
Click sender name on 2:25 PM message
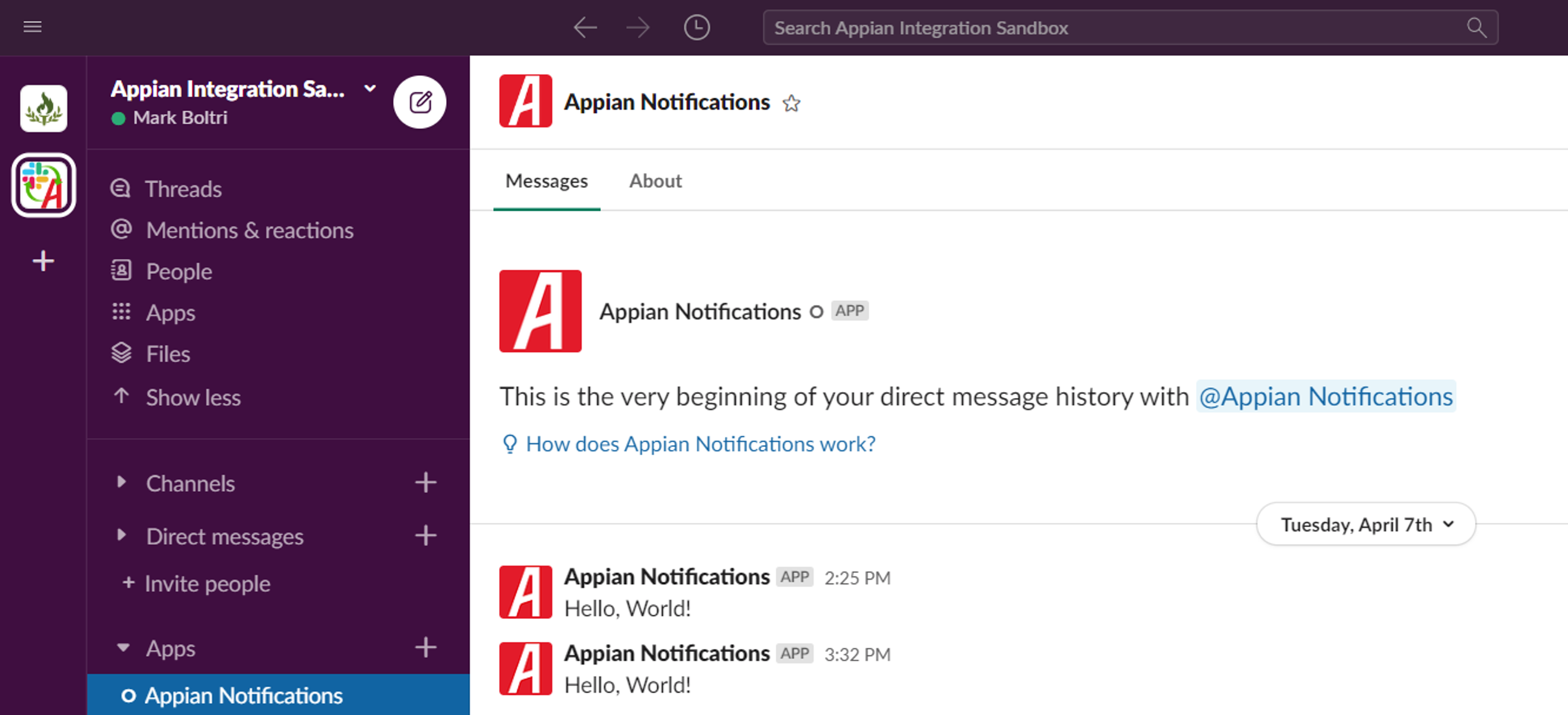click(x=666, y=576)
